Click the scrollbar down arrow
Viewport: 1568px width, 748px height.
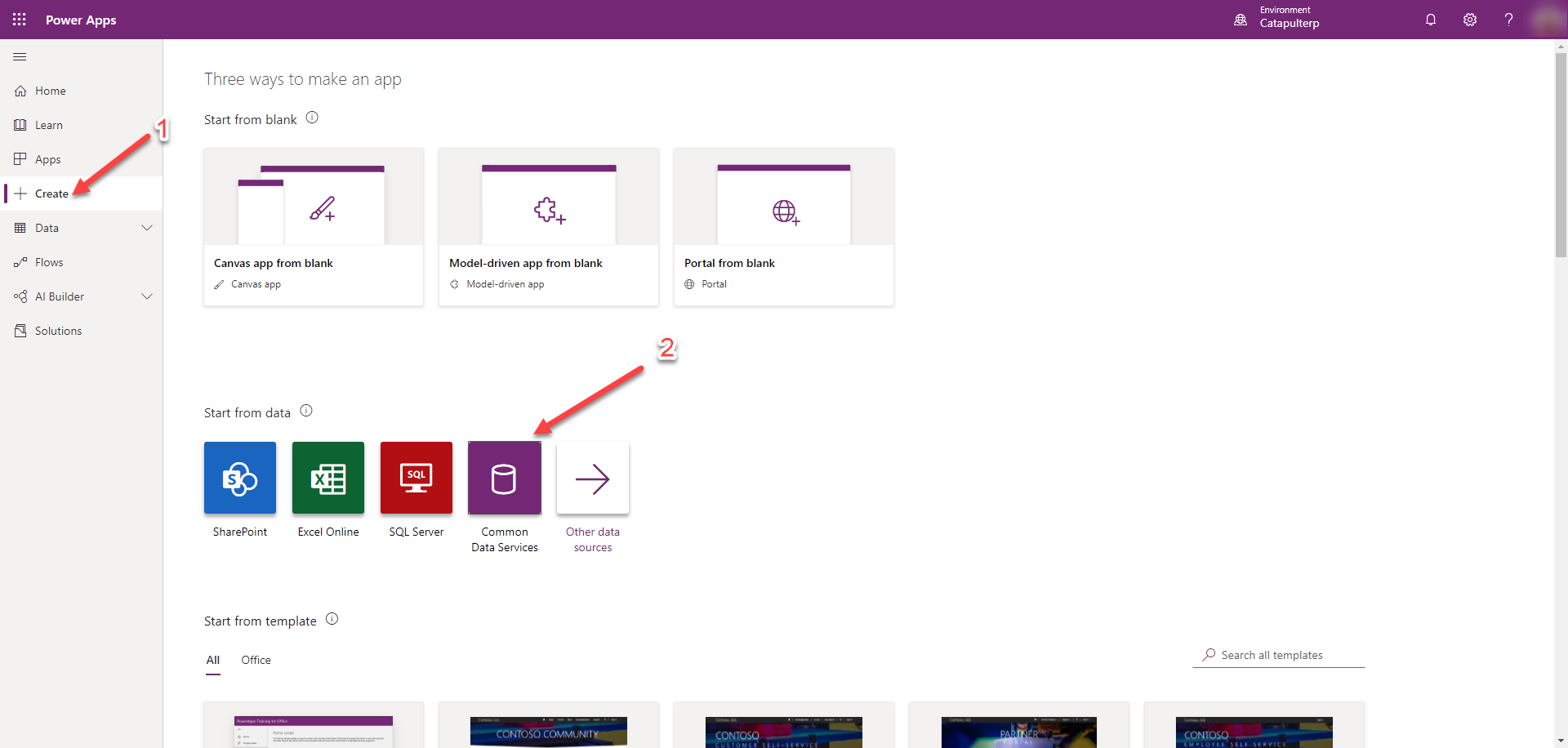pos(1561,741)
